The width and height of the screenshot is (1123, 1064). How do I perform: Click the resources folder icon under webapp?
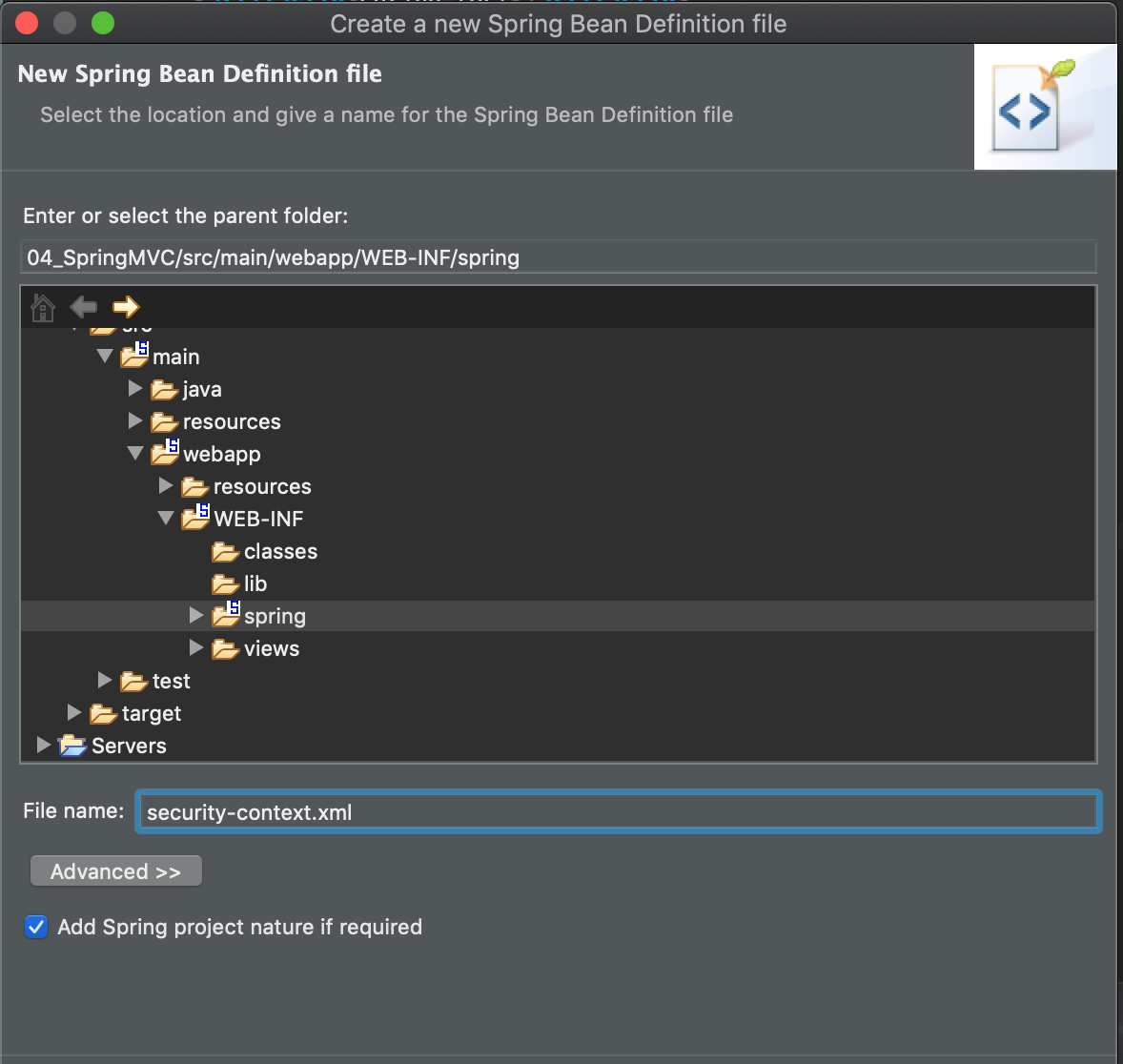(x=194, y=487)
